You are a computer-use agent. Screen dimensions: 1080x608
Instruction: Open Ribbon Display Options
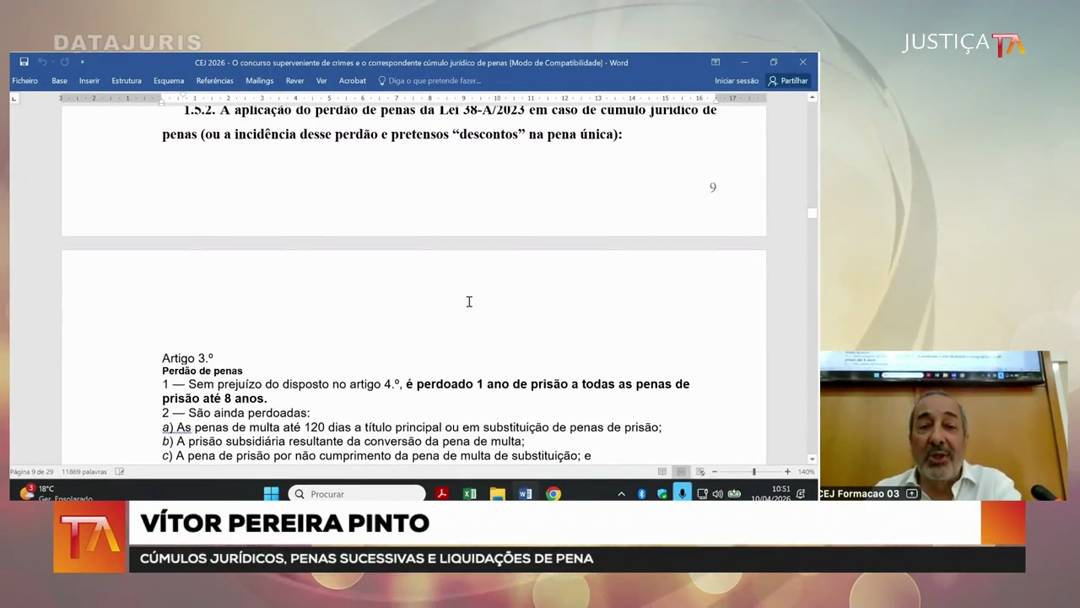tap(715, 62)
